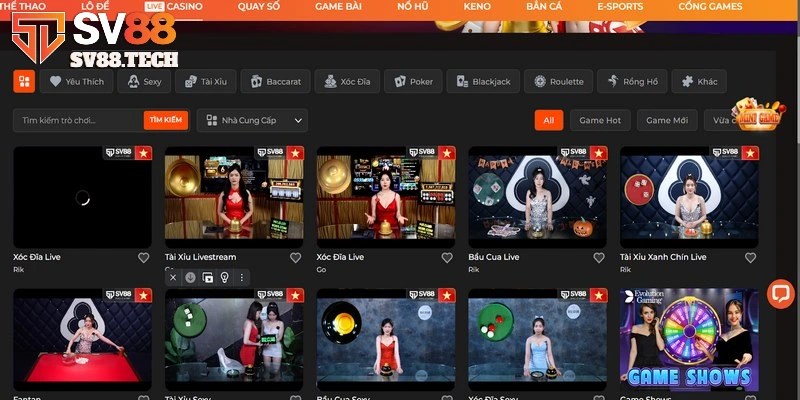Click the lightbulb icon in floating toolbar

223,277
